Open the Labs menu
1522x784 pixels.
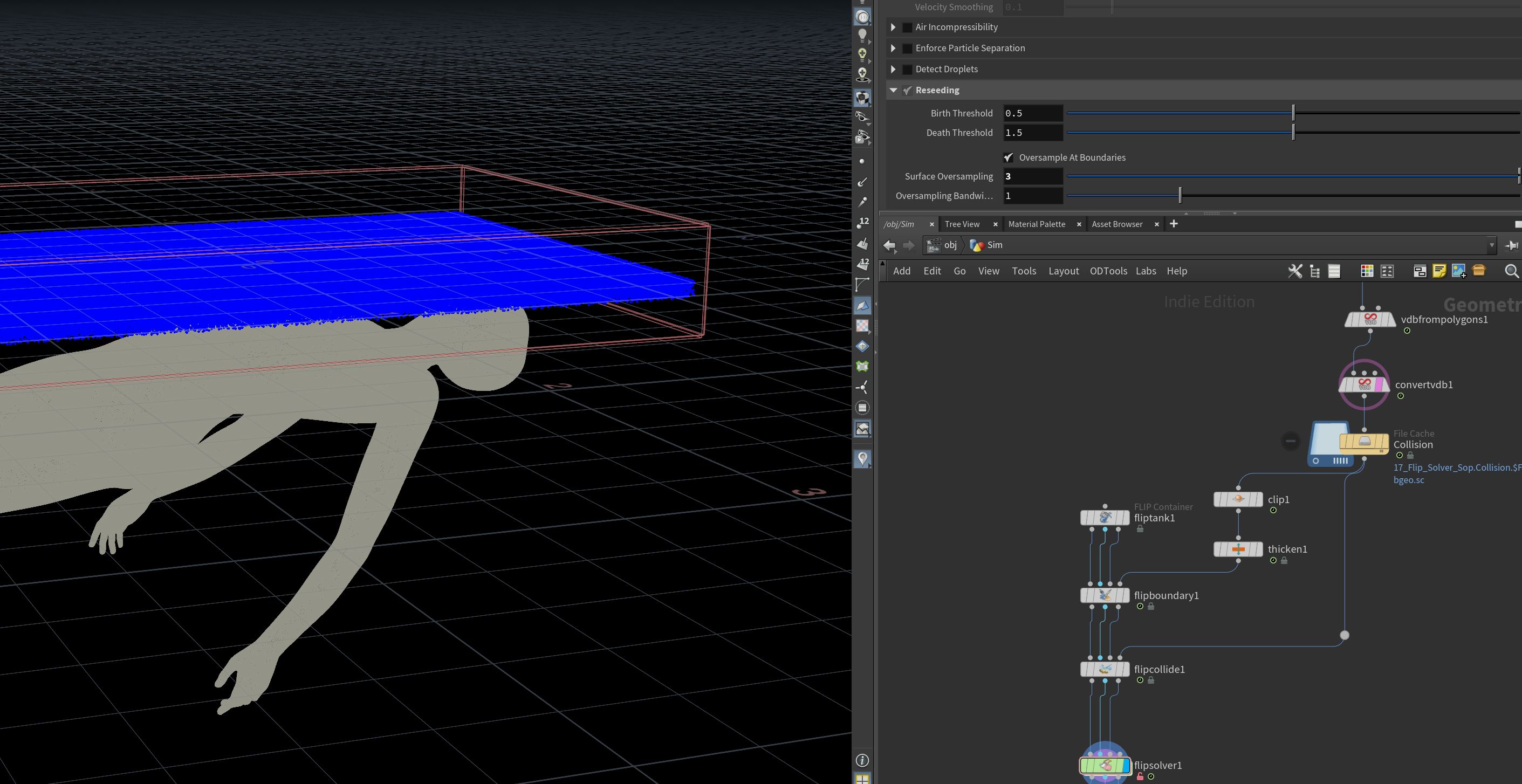(x=1146, y=271)
